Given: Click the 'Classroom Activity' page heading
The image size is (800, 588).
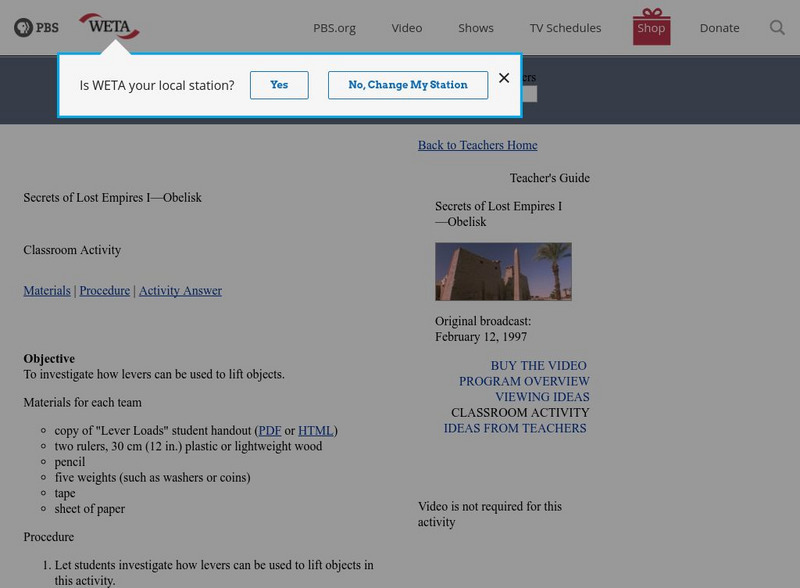Looking at the screenshot, I should [72, 250].
